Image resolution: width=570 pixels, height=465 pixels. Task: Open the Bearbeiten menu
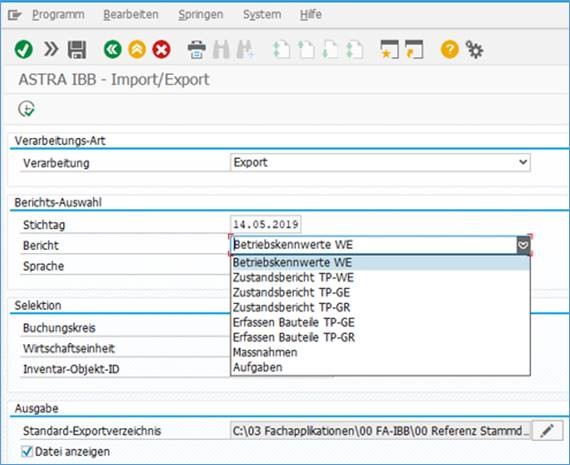click(x=131, y=15)
